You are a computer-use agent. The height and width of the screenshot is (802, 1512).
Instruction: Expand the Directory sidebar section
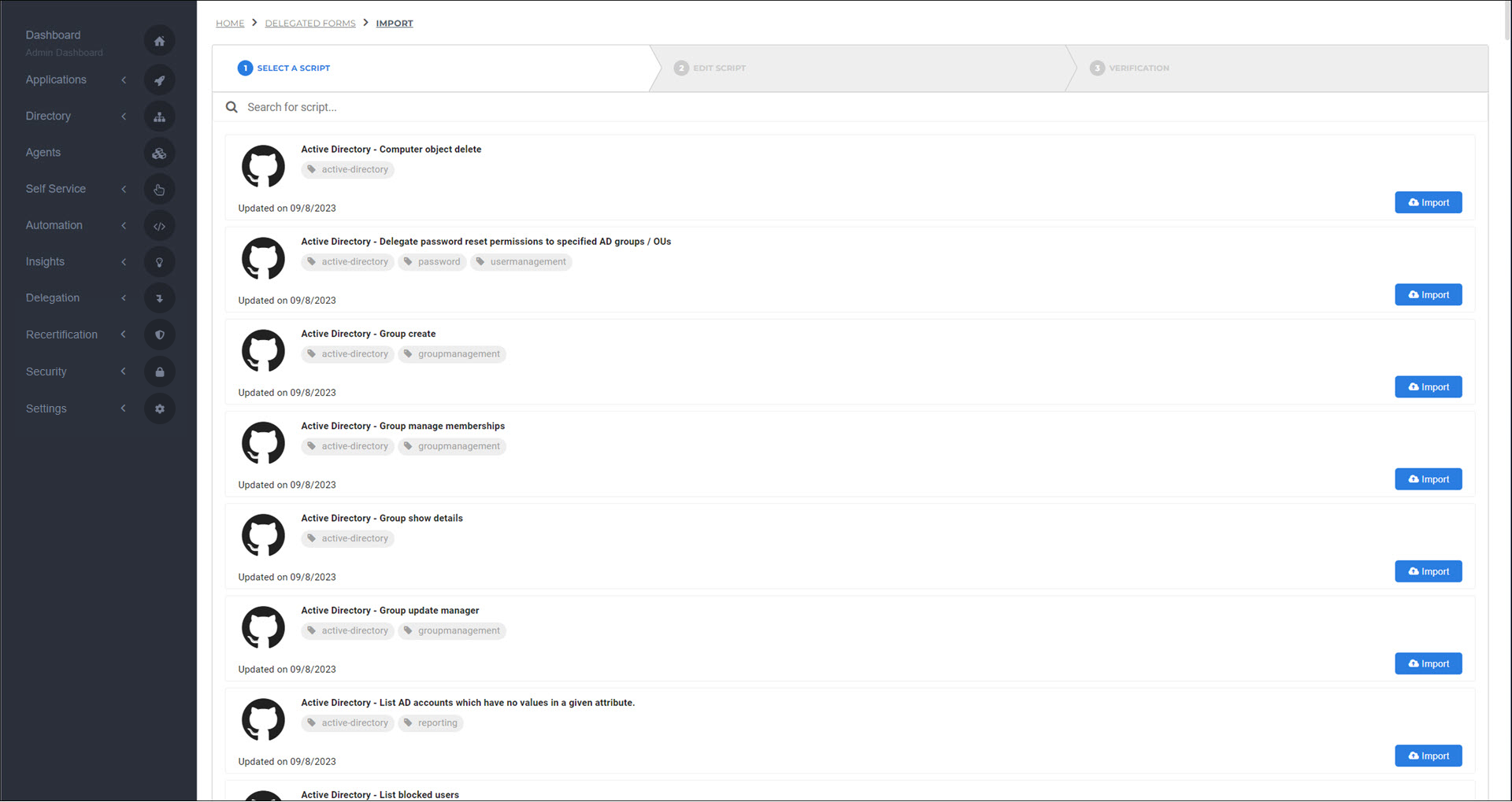point(124,116)
